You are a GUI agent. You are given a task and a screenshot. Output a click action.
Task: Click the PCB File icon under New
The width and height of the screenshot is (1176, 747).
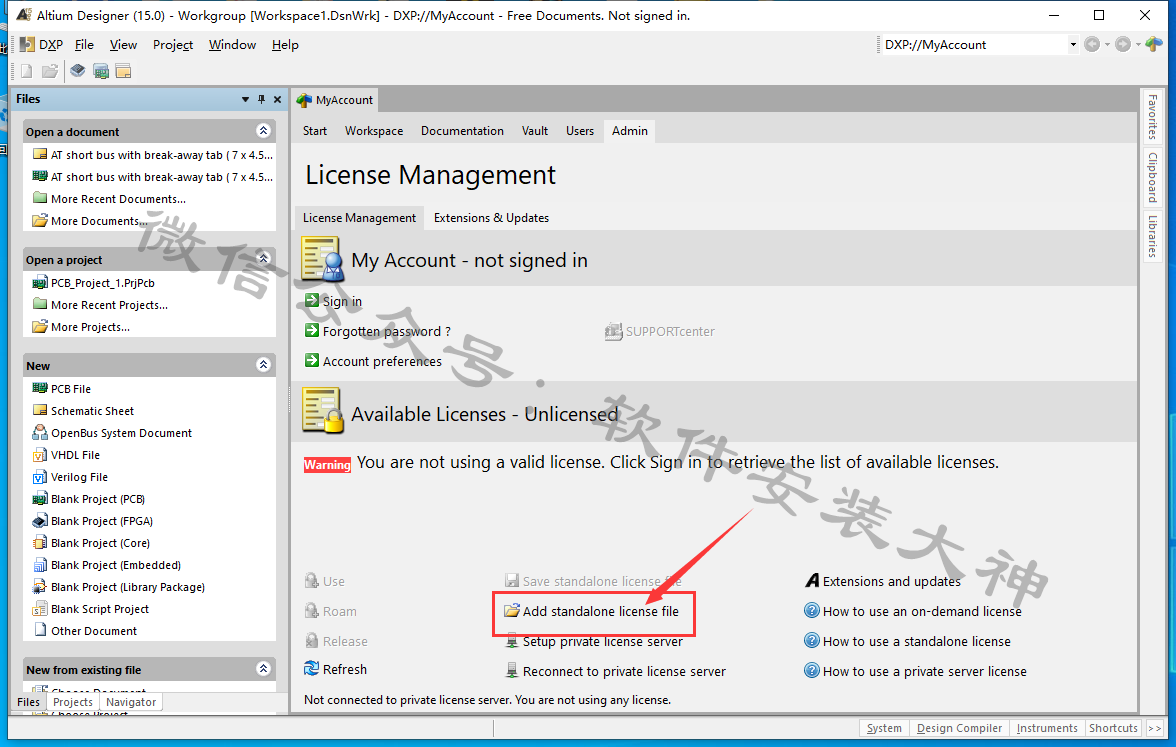pos(40,388)
